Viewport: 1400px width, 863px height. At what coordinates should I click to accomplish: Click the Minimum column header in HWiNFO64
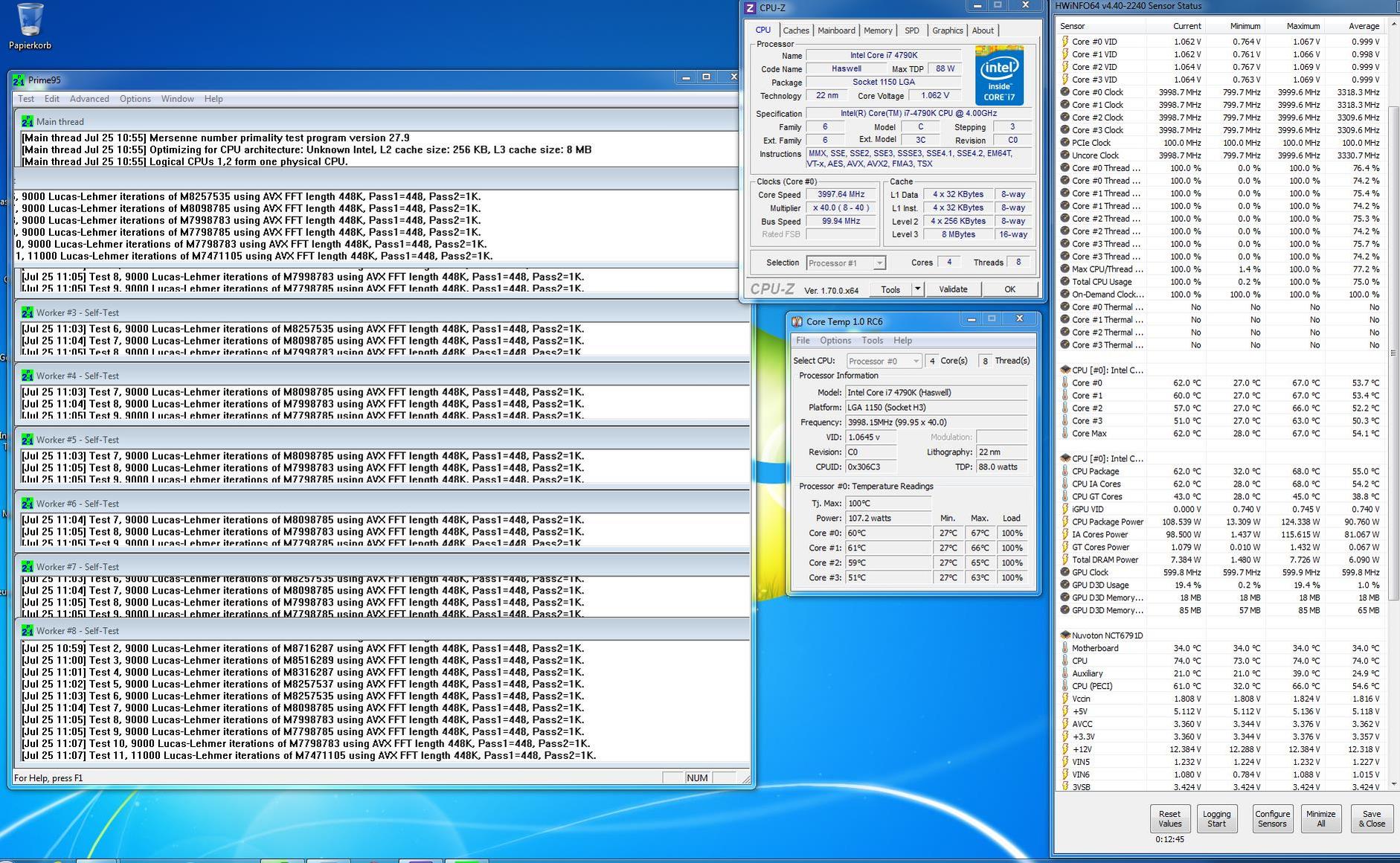click(1236, 26)
